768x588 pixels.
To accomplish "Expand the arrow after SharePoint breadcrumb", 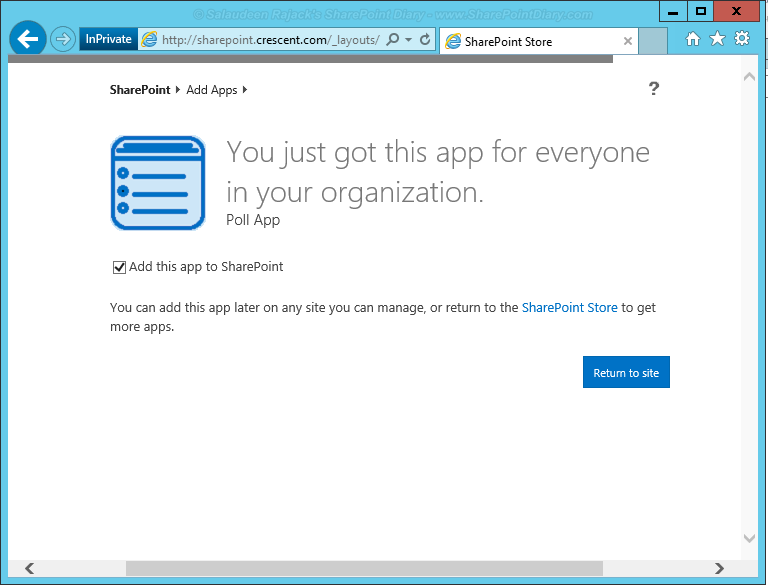I will point(178,90).
